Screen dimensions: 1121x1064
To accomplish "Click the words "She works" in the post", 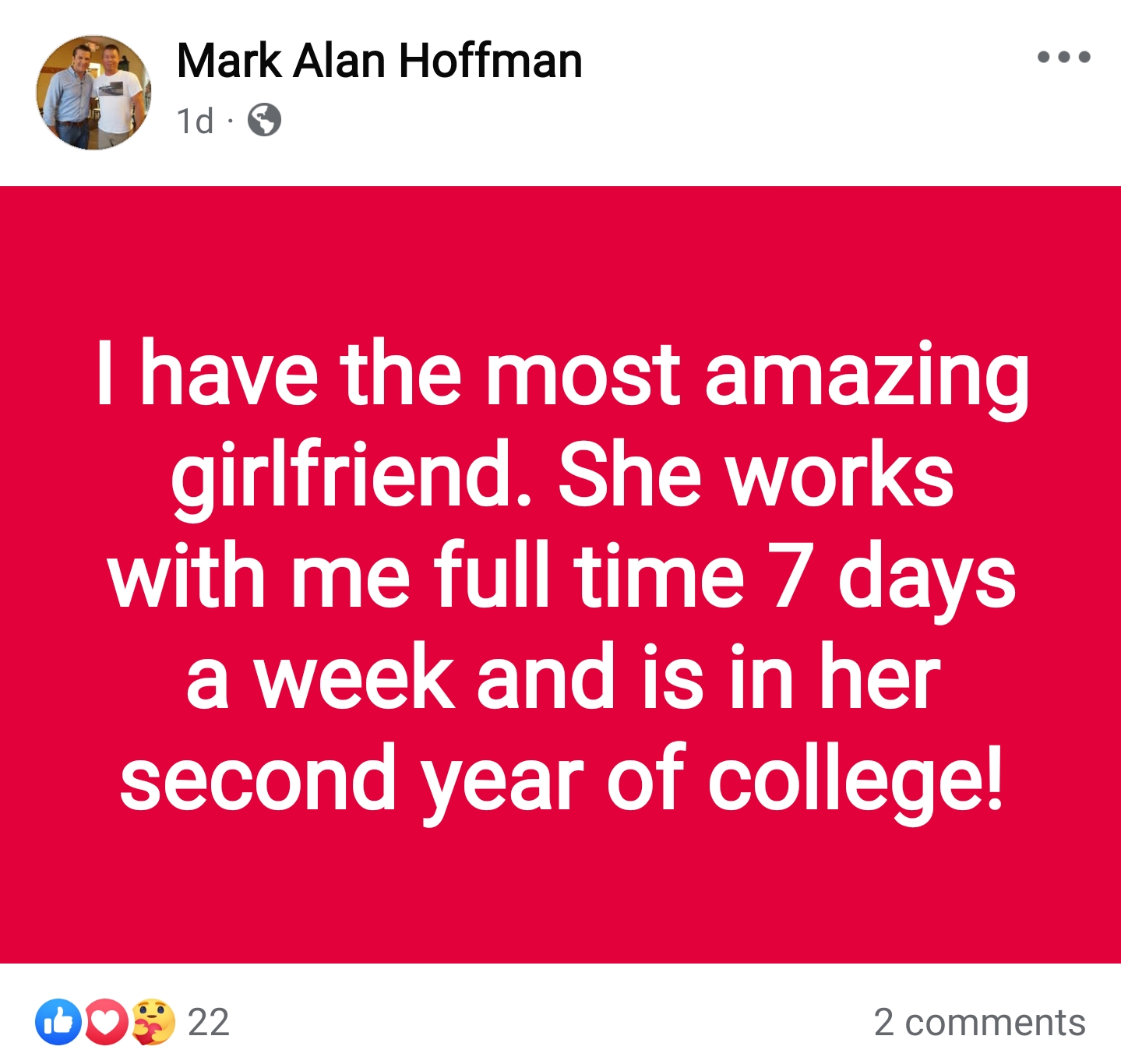I will click(756, 475).
